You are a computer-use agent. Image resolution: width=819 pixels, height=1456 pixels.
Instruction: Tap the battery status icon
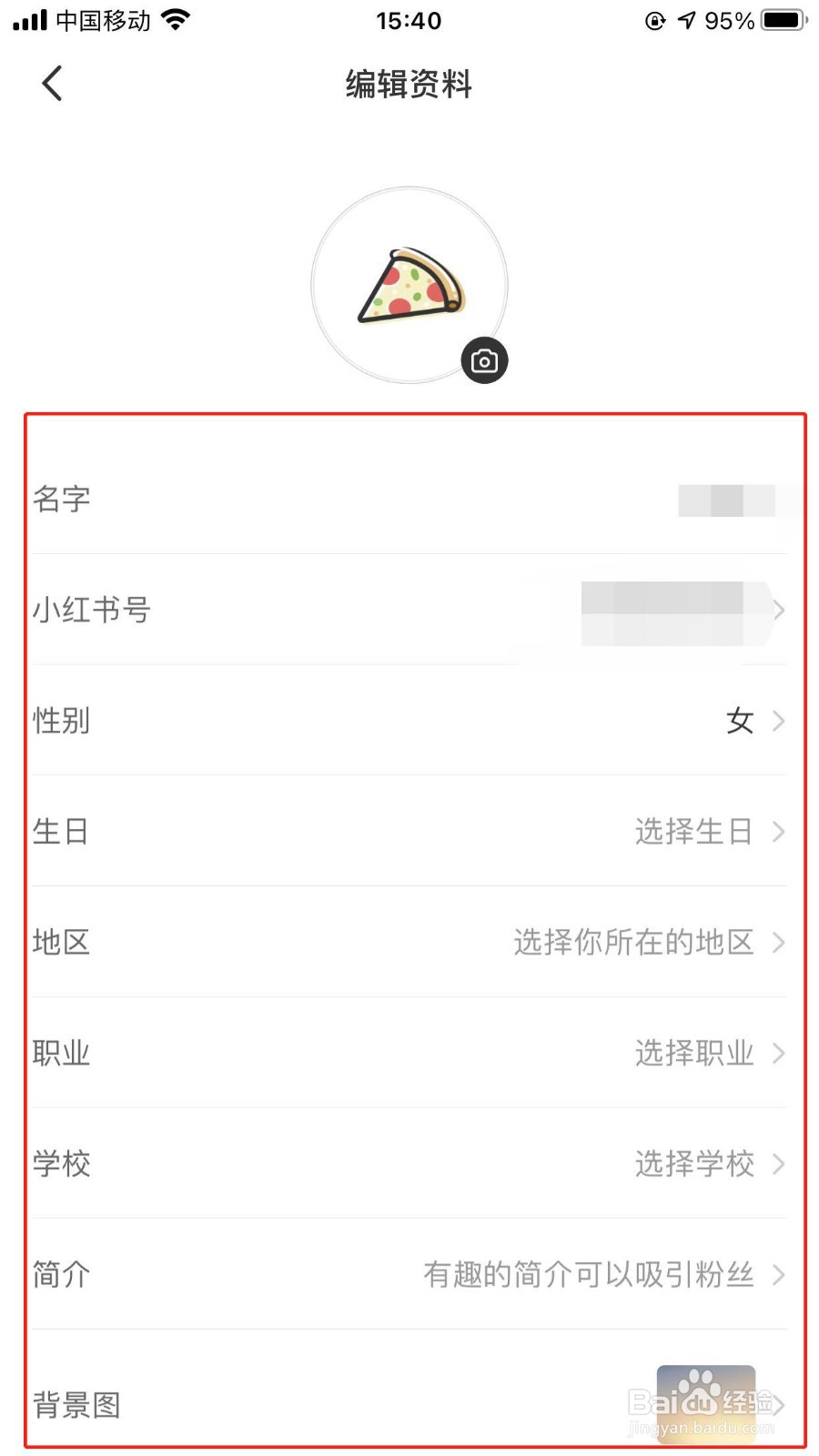pyautogui.click(x=784, y=20)
